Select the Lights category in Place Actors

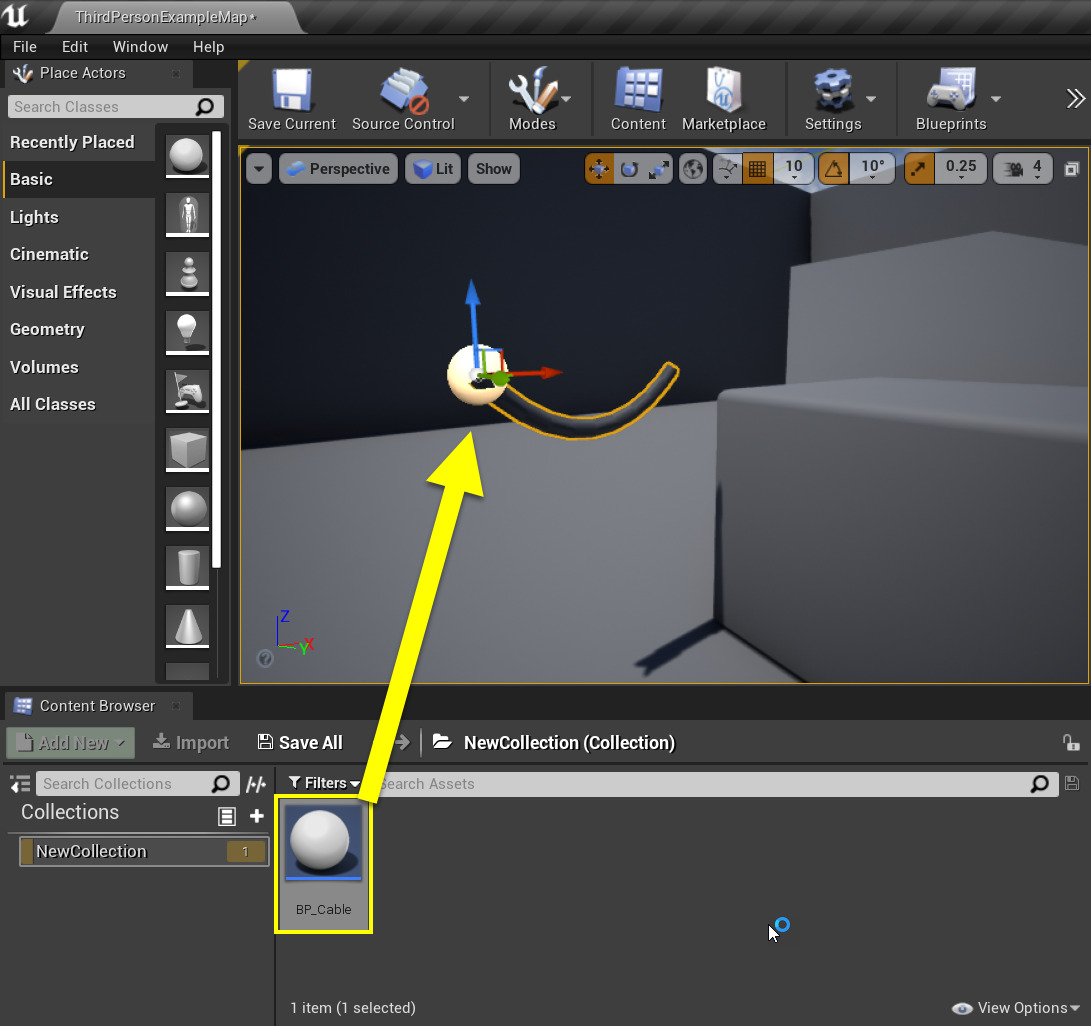tap(34, 217)
